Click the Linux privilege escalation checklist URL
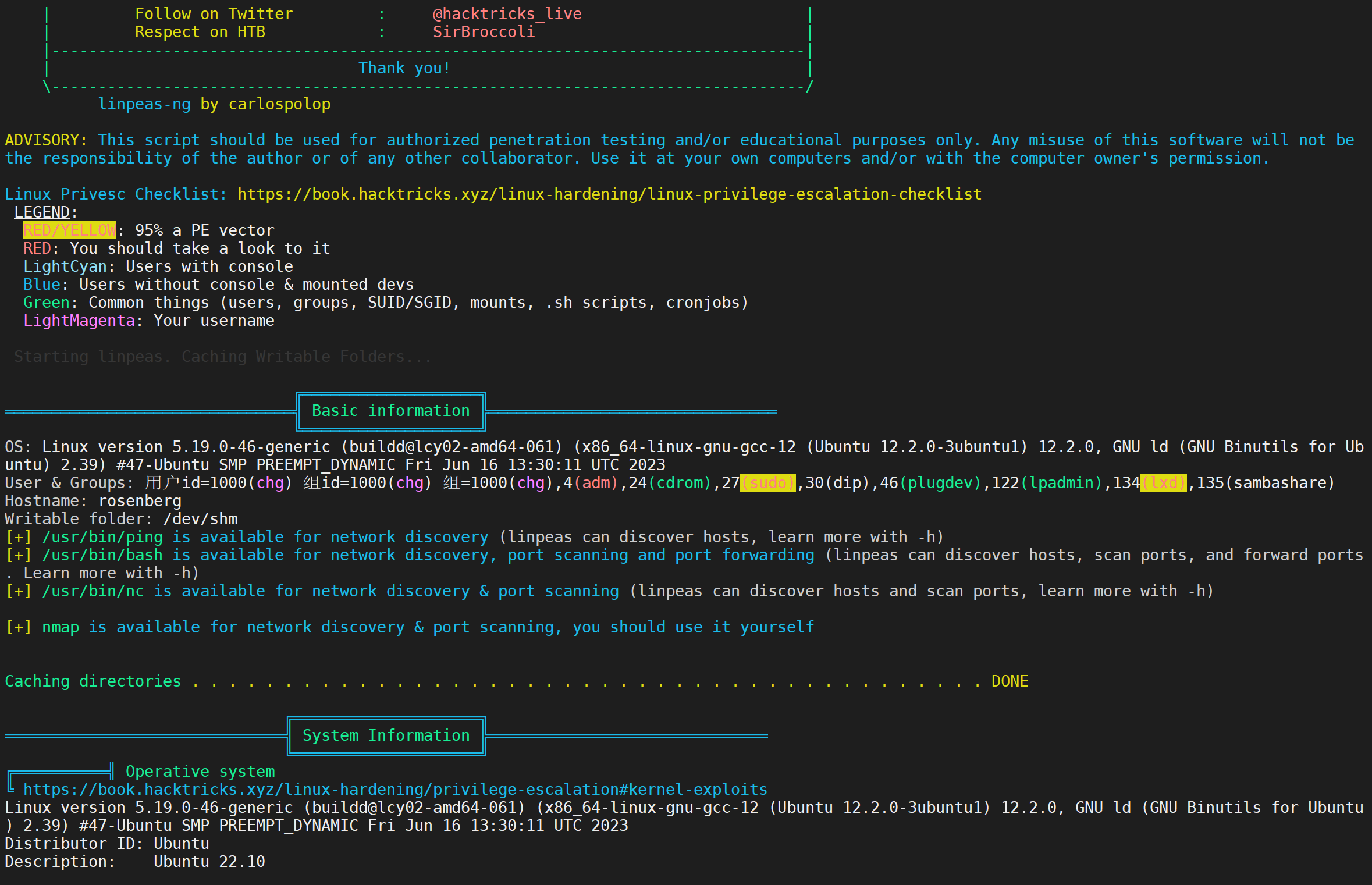 click(609, 194)
